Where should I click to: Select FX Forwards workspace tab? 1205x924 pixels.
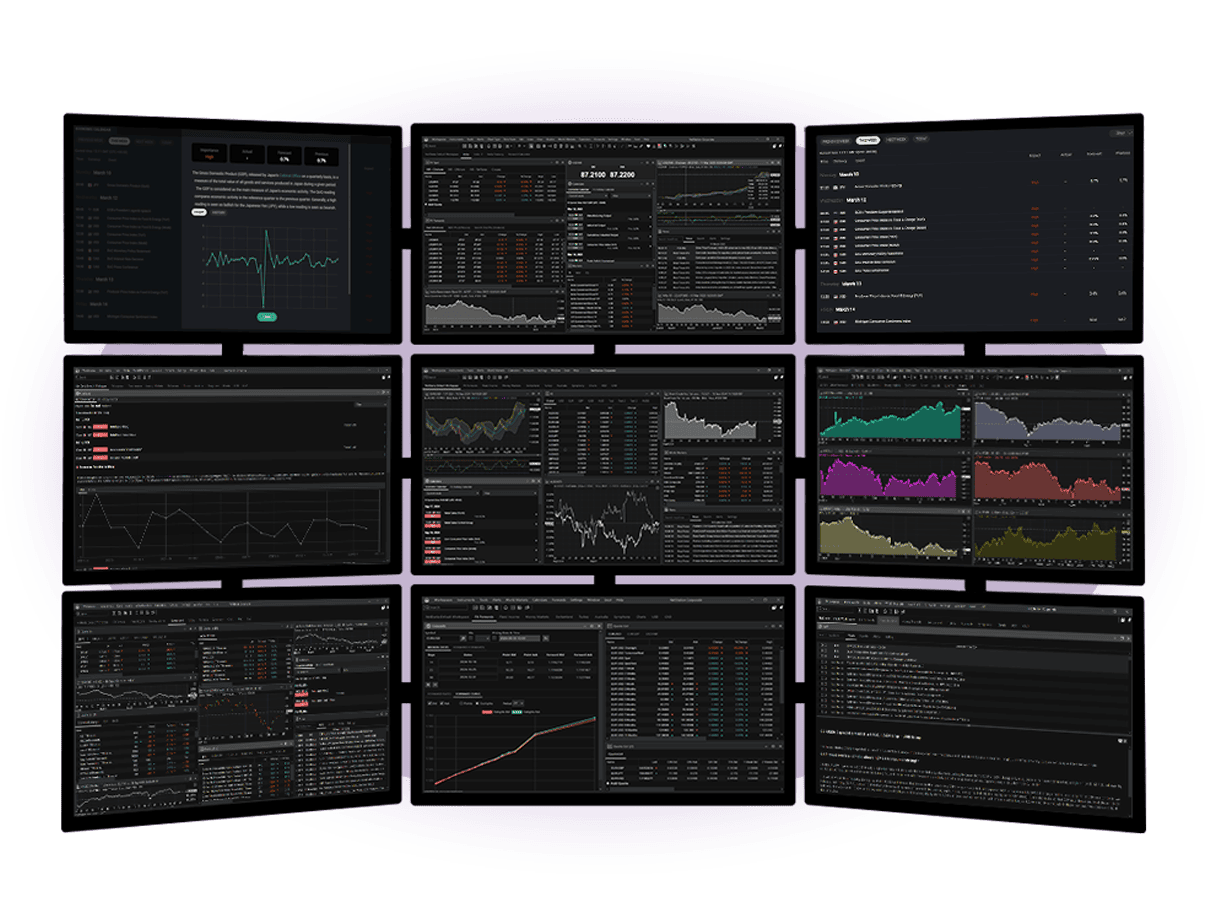click(484, 617)
